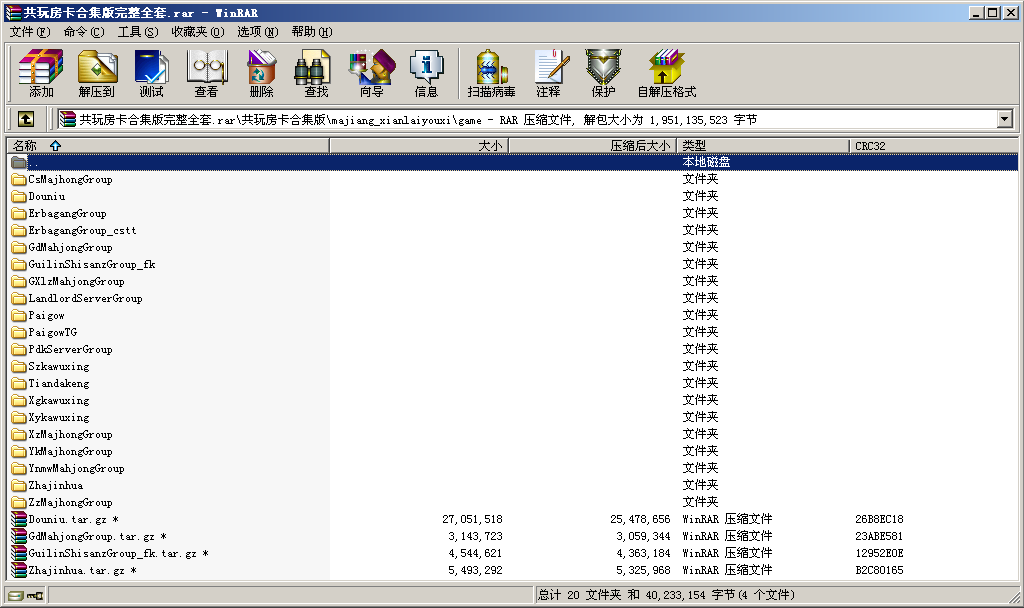Open the Tools (工具) menu
Viewport: 1024px width, 608px height.
137,32
